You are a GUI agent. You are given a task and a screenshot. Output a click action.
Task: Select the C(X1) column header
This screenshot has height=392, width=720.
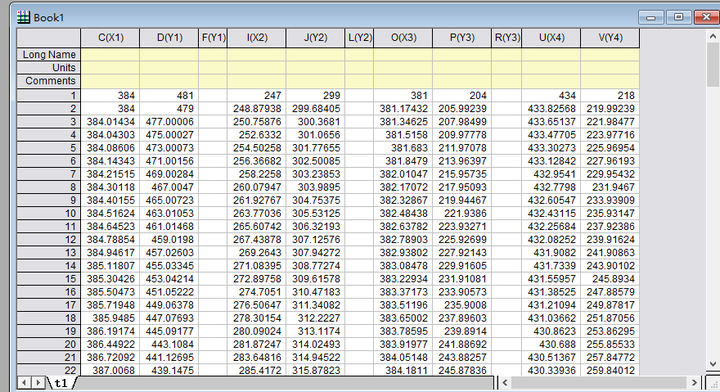(x=110, y=38)
